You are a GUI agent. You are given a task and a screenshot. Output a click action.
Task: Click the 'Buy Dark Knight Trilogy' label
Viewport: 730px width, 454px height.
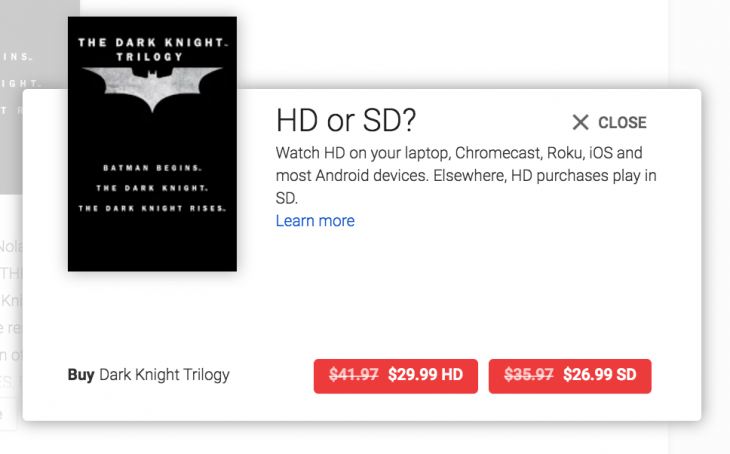(x=149, y=375)
